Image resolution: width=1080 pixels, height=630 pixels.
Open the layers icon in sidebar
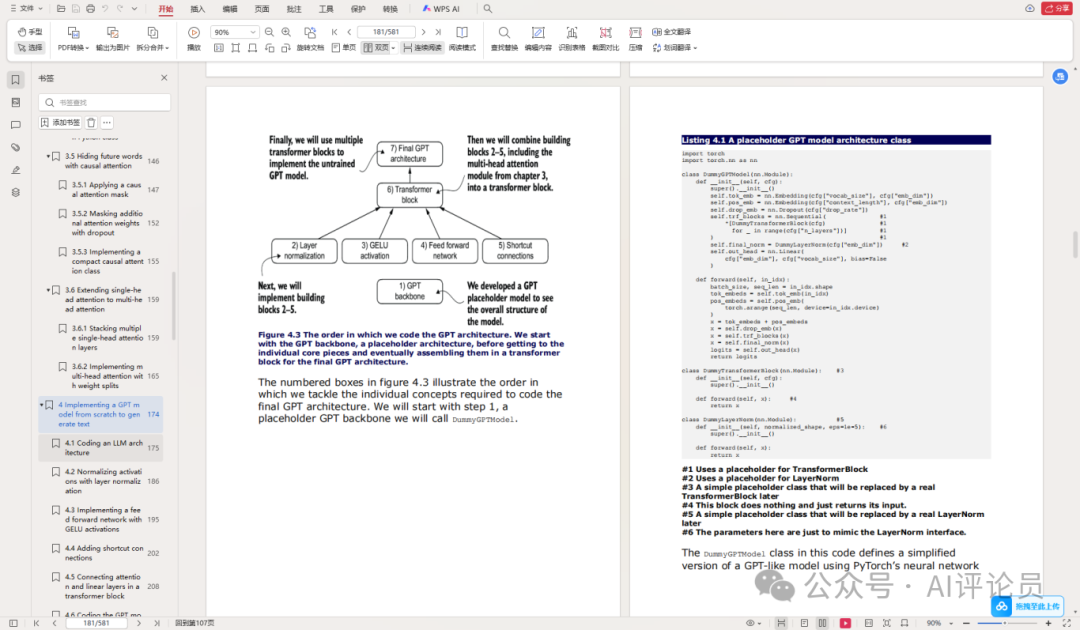[x=15, y=193]
